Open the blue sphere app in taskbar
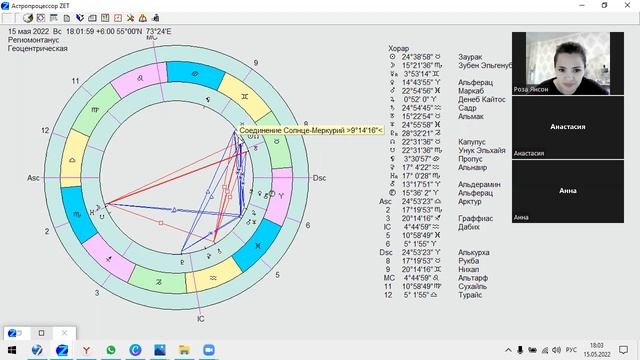 click(37, 350)
